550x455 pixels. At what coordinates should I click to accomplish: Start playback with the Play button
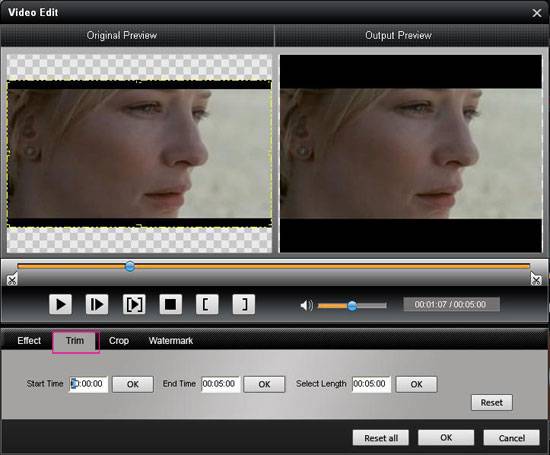(61, 304)
